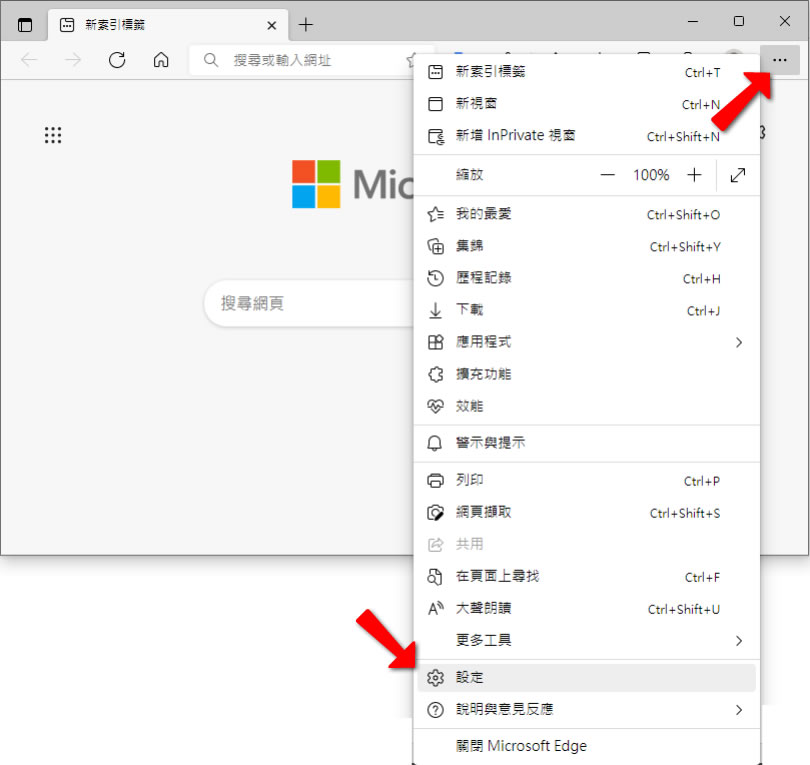Open 擴充功能 extensions
Screen dimensions: 810x765
coord(587,374)
